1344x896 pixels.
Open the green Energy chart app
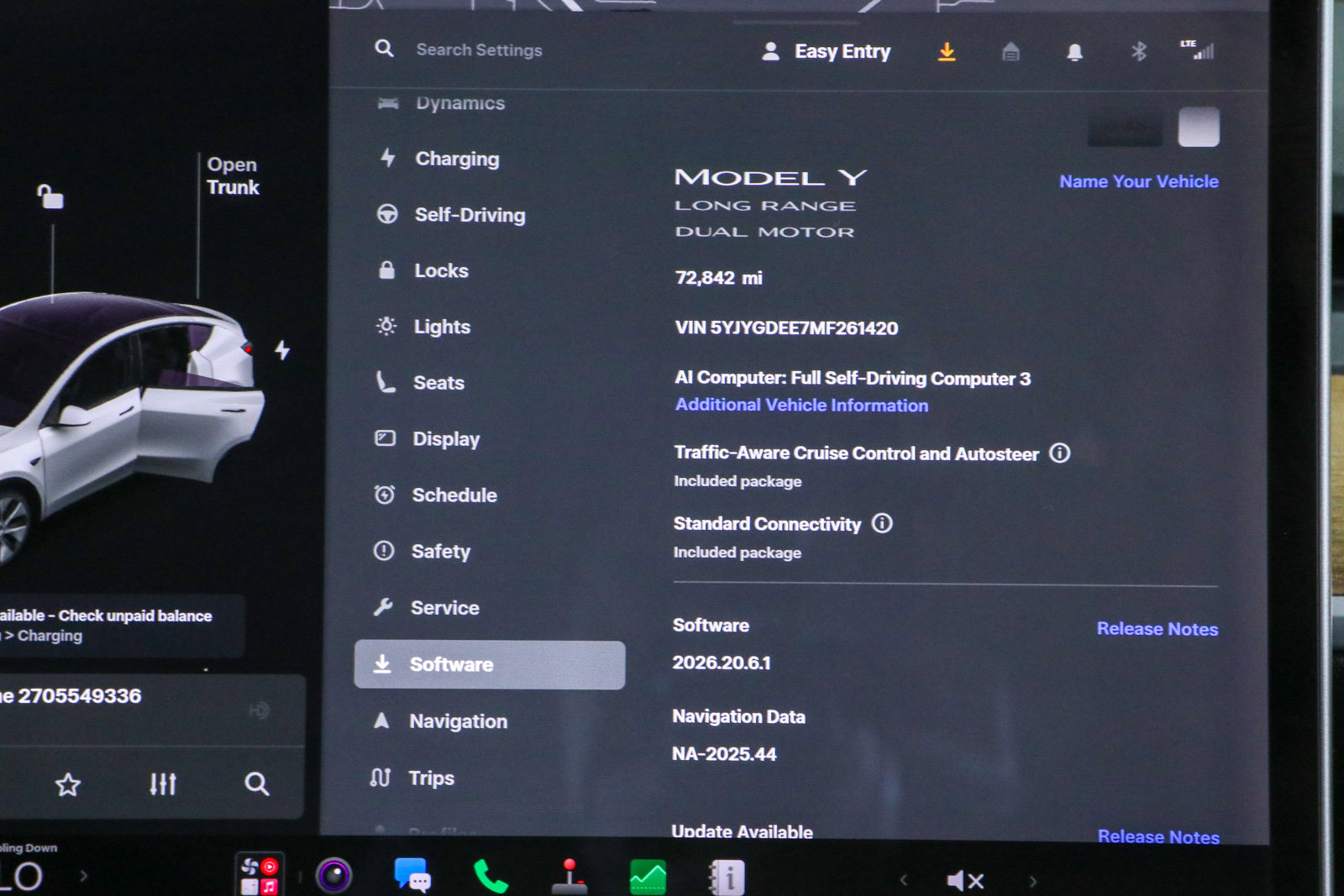tap(648, 878)
